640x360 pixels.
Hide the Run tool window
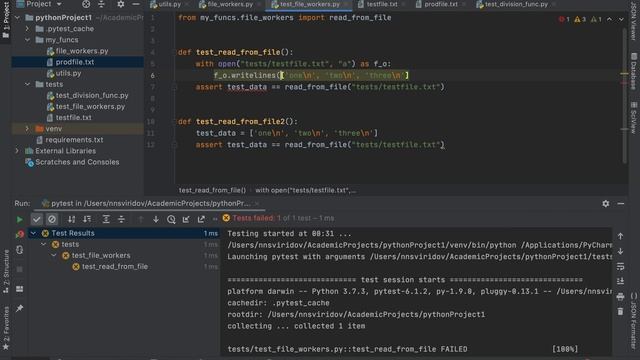(x=621, y=203)
